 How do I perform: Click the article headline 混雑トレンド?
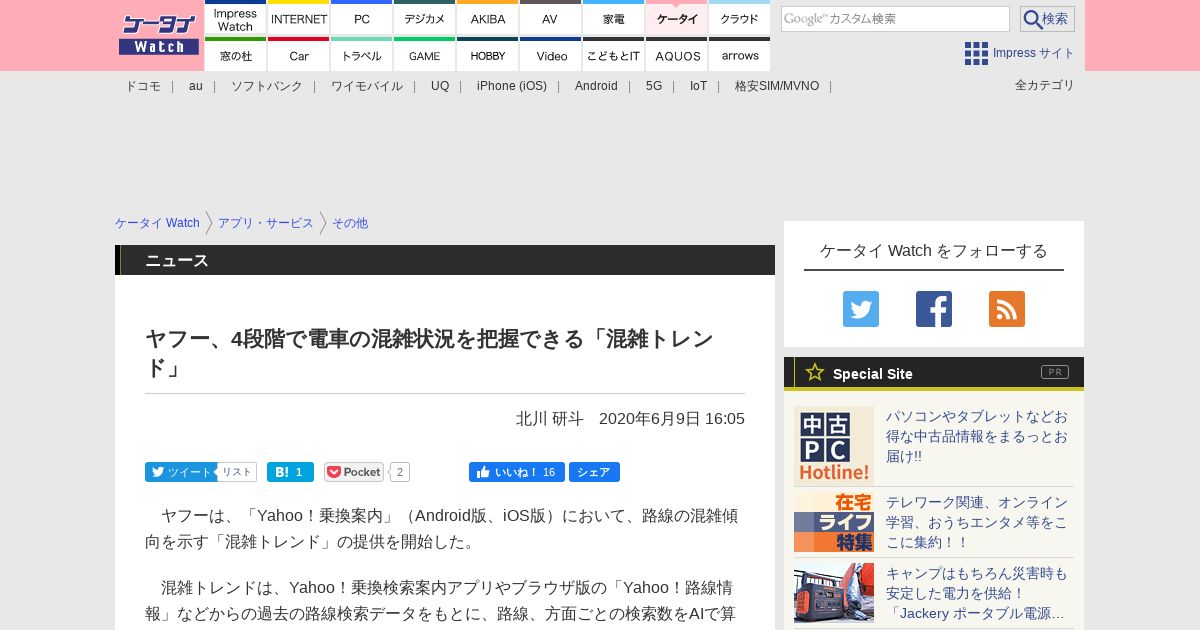click(429, 353)
